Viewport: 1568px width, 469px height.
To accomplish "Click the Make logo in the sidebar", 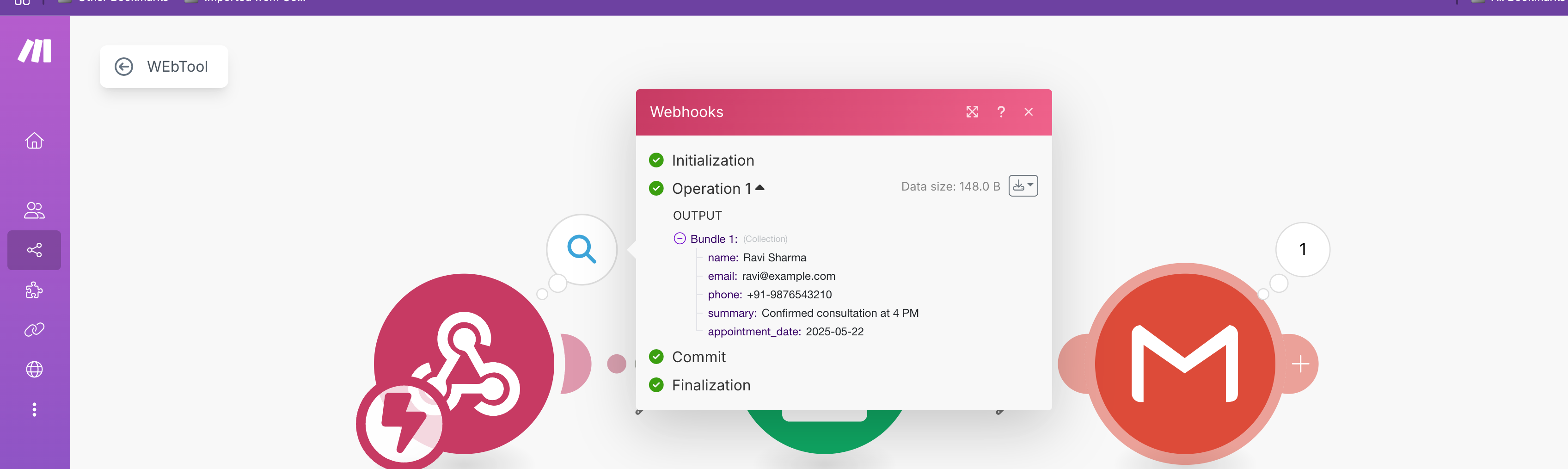I will click(x=35, y=50).
